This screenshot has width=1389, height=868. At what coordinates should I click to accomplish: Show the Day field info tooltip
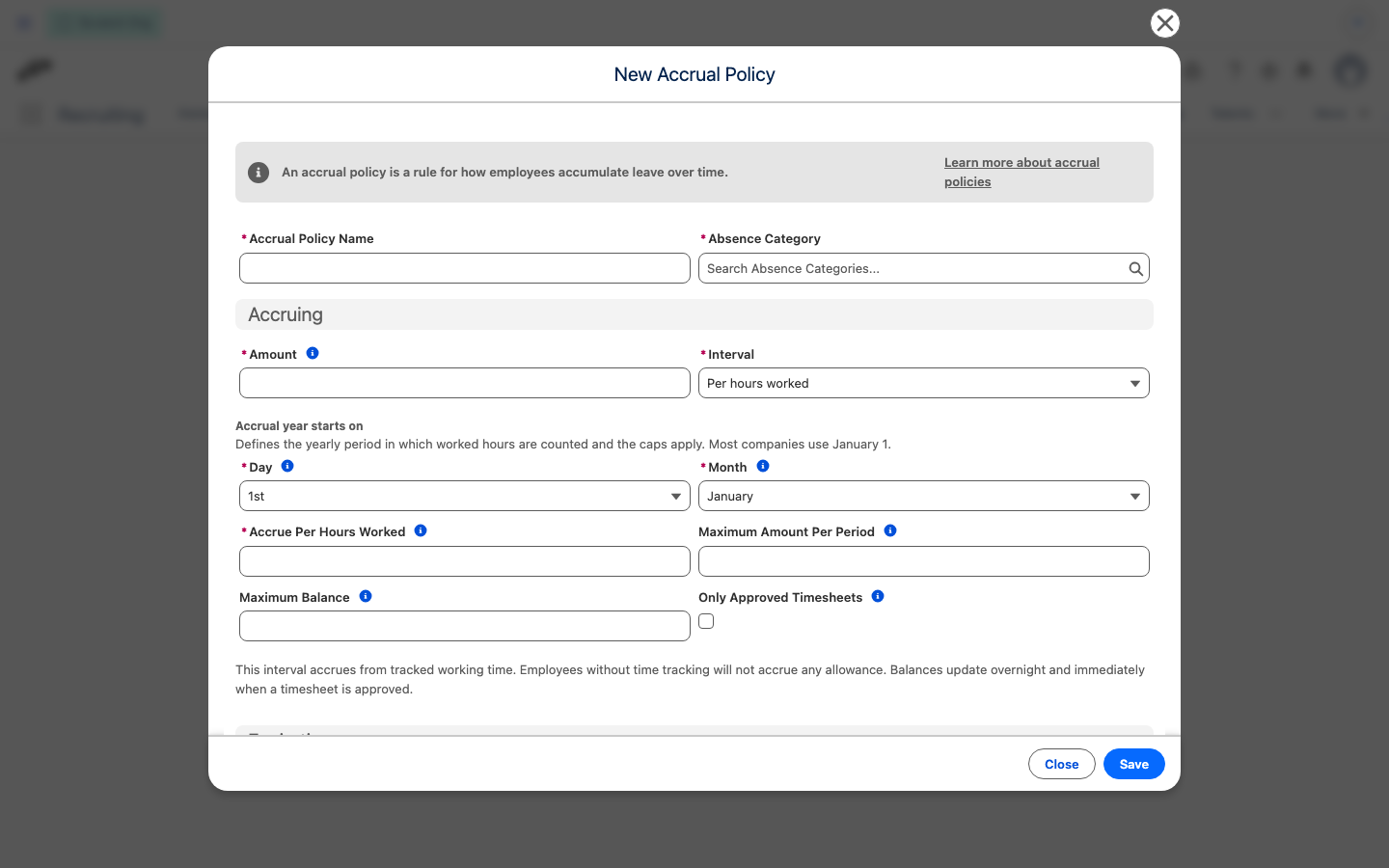[287, 466]
